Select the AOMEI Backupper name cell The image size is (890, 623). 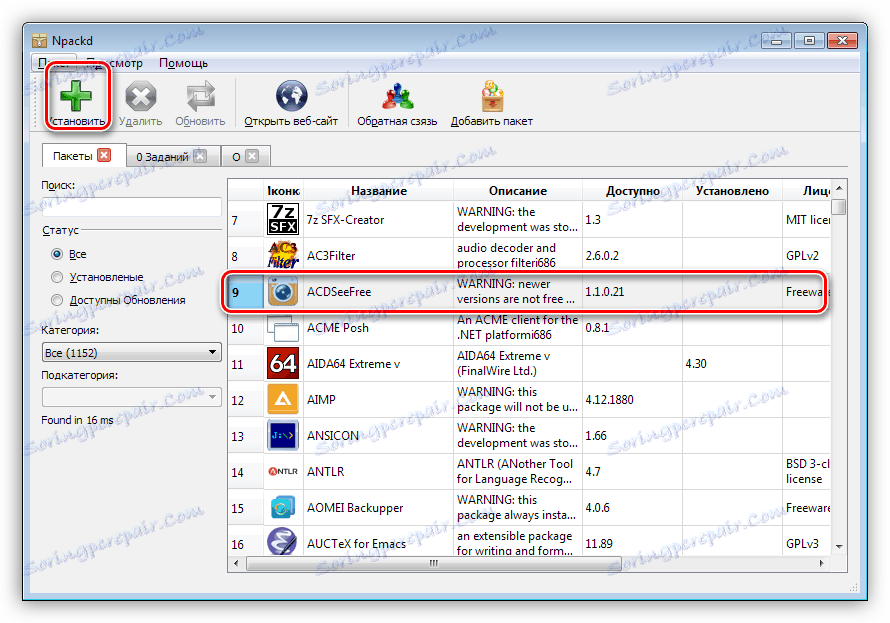point(378,507)
